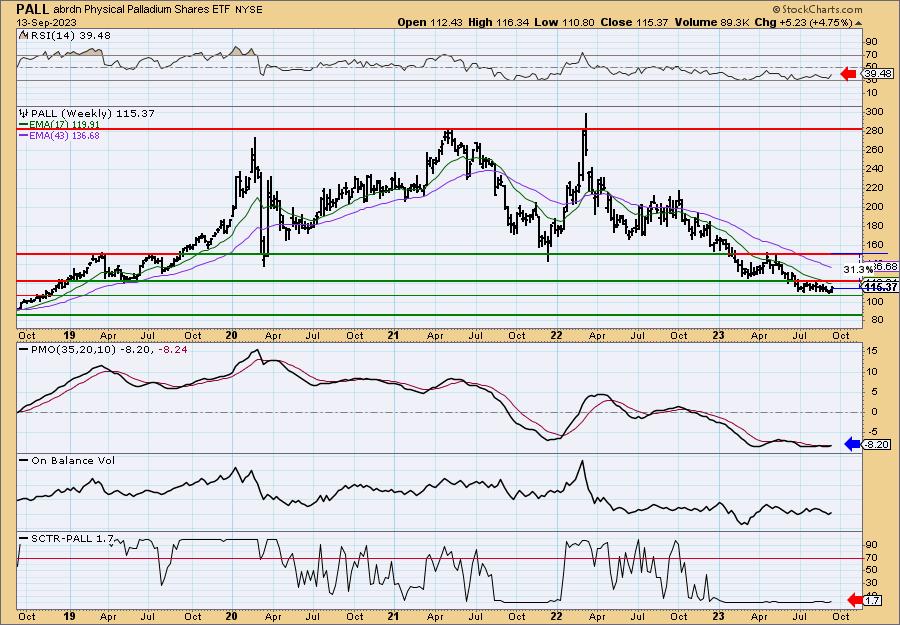Click the 90 label on RSI axis
Viewport: 900px width, 625px height.
point(871,42)
